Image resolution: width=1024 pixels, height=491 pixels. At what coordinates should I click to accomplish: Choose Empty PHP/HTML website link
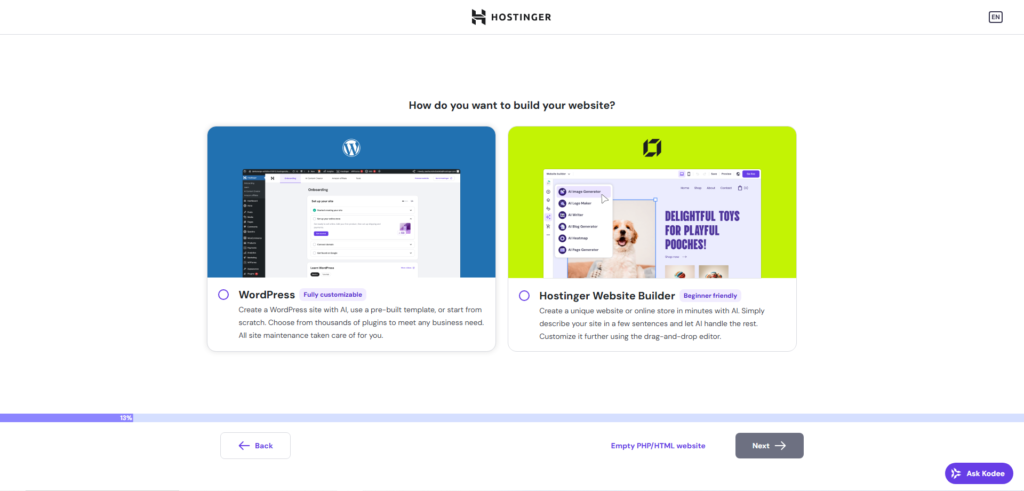click(x=658, y=446)
